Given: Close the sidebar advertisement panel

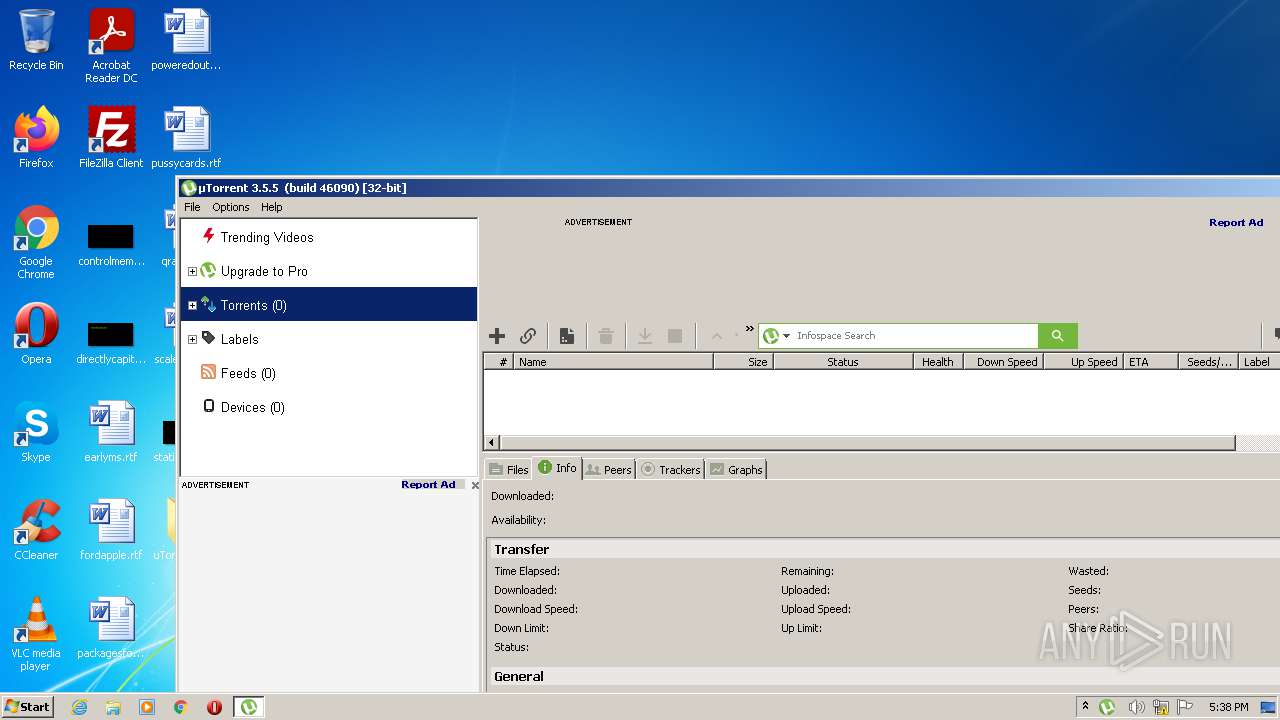Looking at the screenshot, I should tap(475, 485).
